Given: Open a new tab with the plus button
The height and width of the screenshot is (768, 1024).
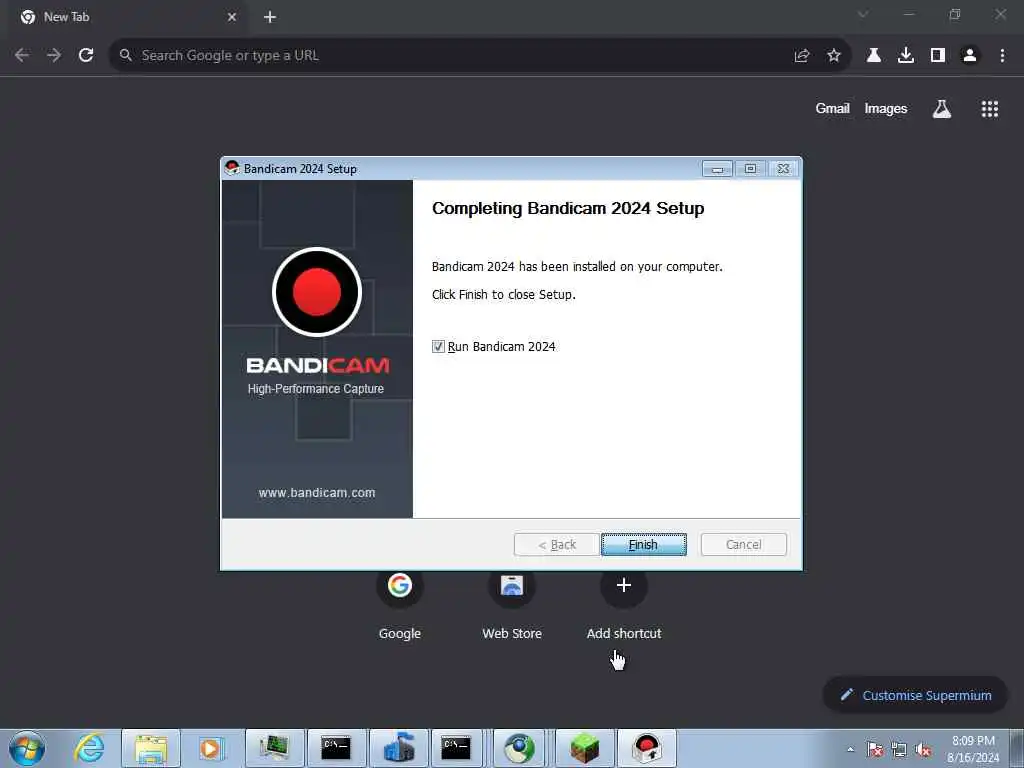Looking at the screenshot, I should pos(270,17).
